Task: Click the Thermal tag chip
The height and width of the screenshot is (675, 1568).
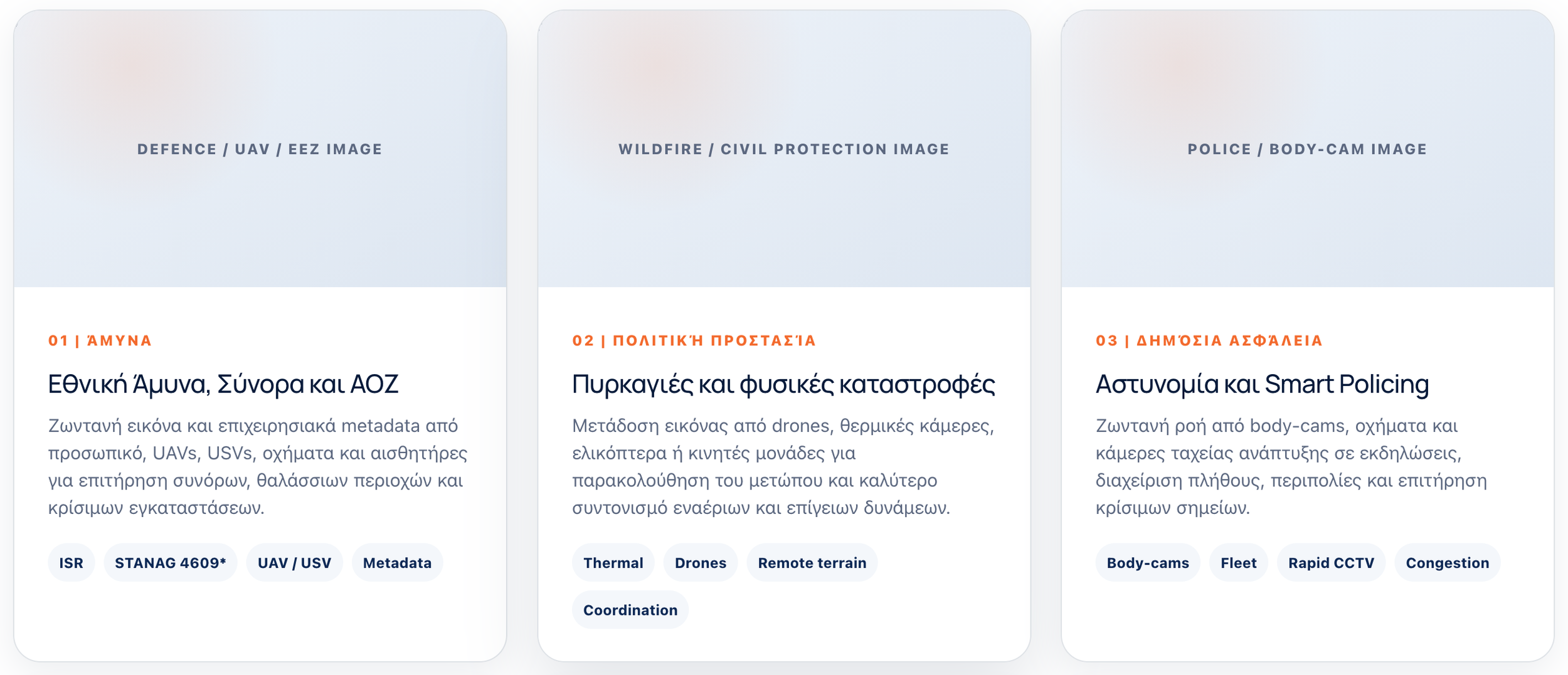Action: tap(613, 563)
